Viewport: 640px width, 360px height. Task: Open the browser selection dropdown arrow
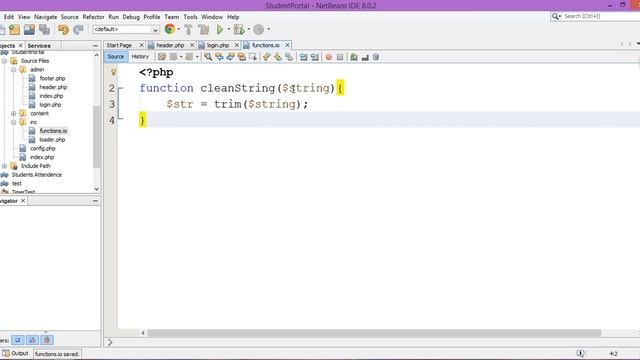178,29
